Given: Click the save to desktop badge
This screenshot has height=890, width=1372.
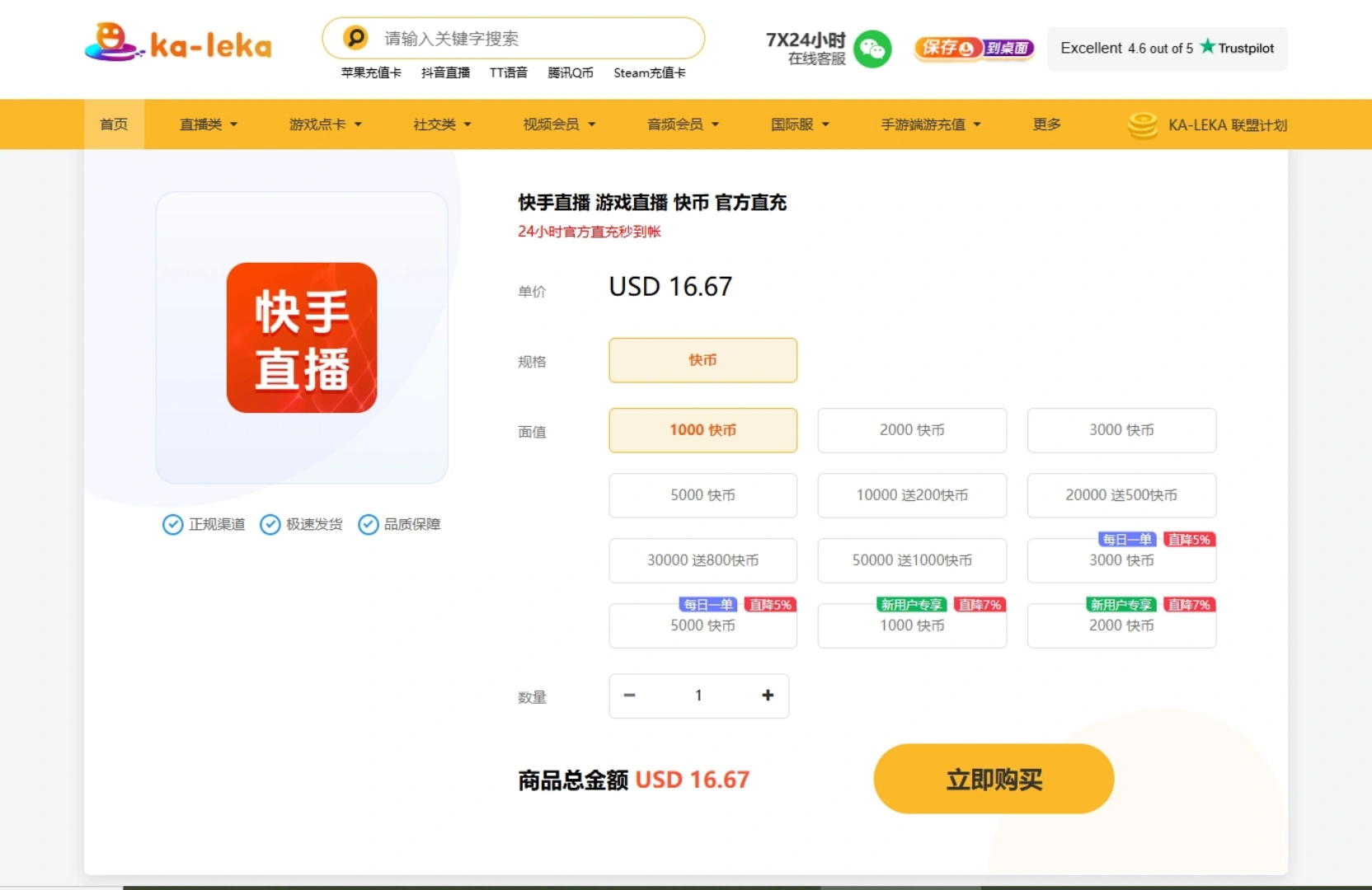Looking at the screenshot, I should point(974,48).
